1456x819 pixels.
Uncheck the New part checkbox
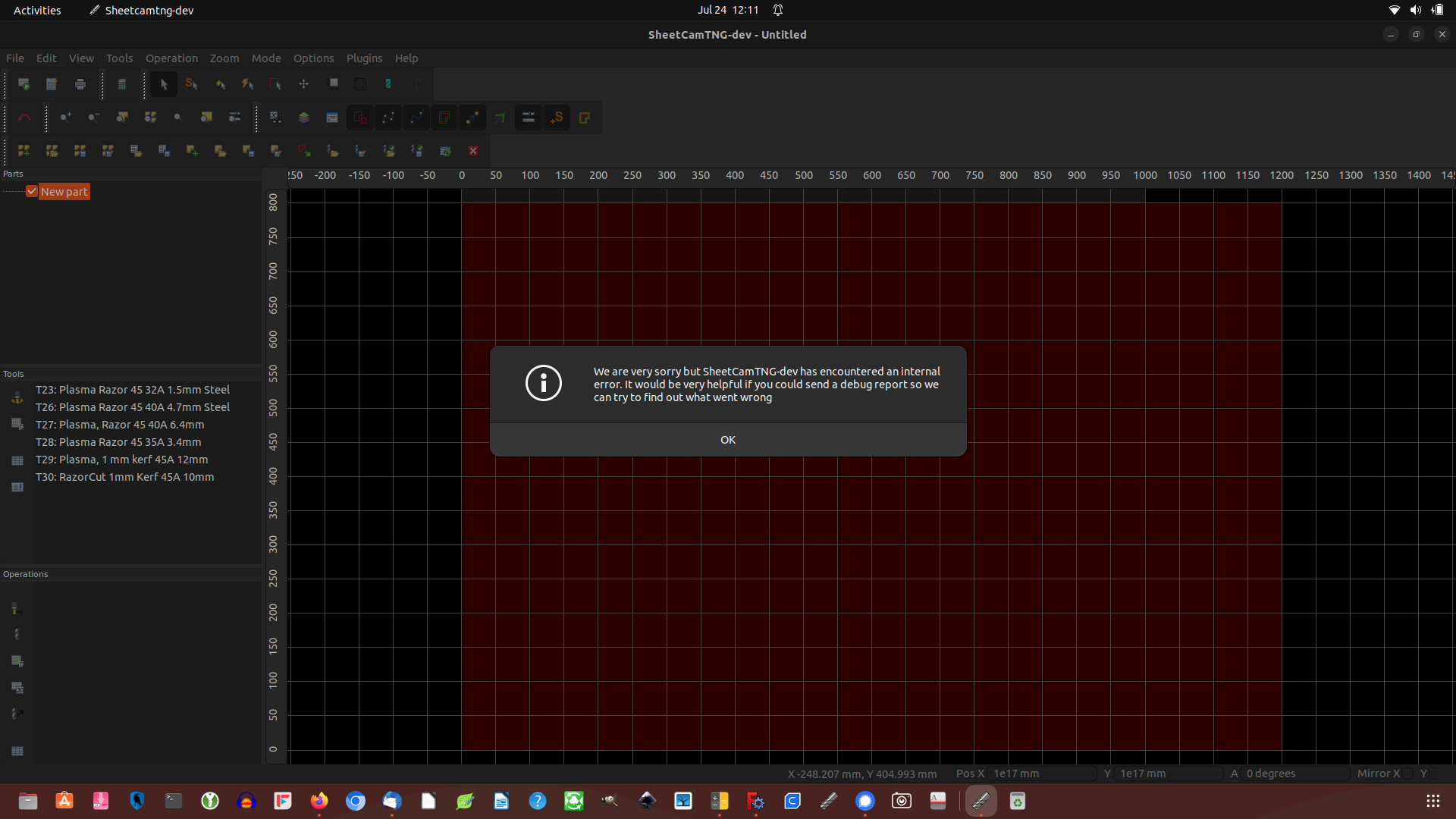[32, 191]
